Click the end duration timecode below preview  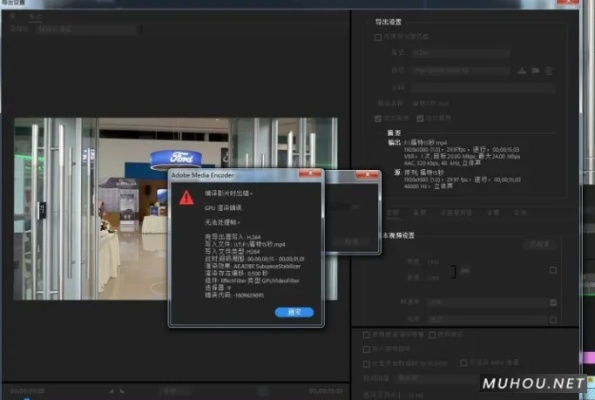tap(326, 391)
